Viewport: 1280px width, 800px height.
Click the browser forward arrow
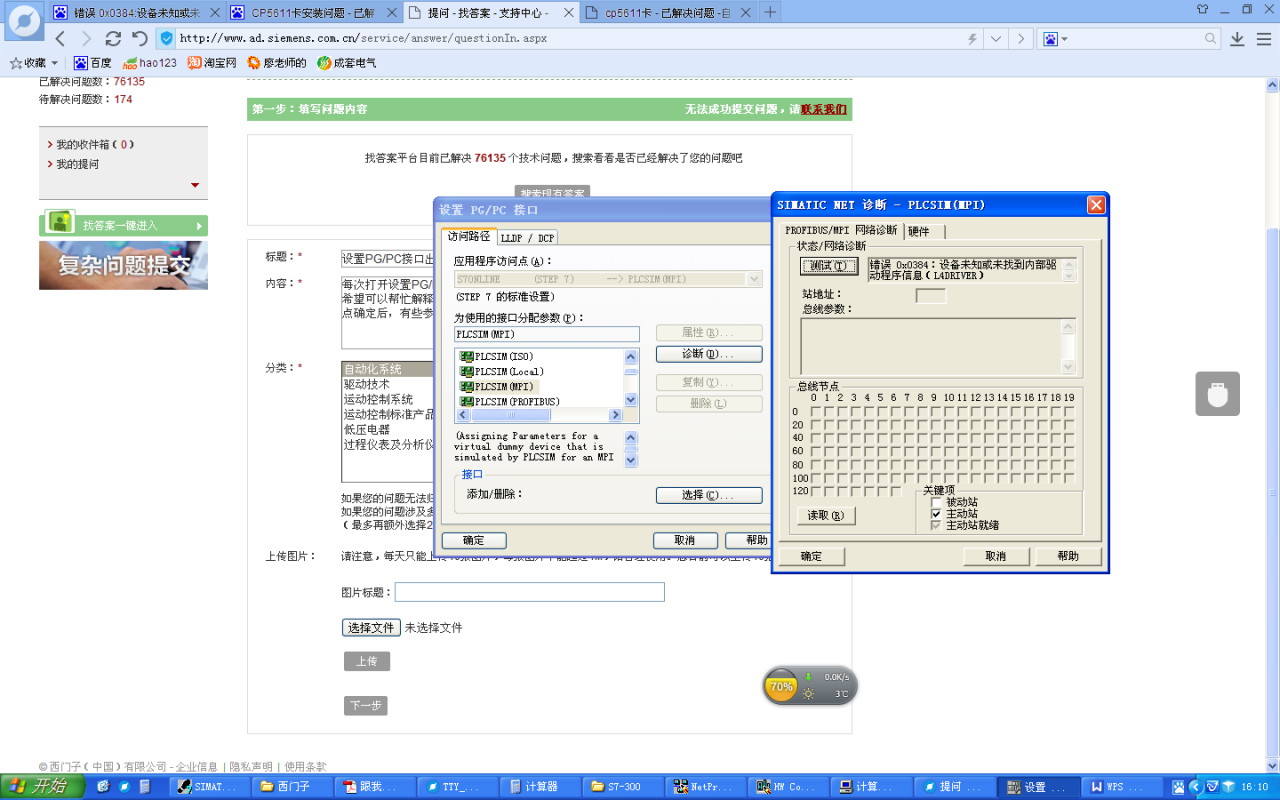coord(86,38)
